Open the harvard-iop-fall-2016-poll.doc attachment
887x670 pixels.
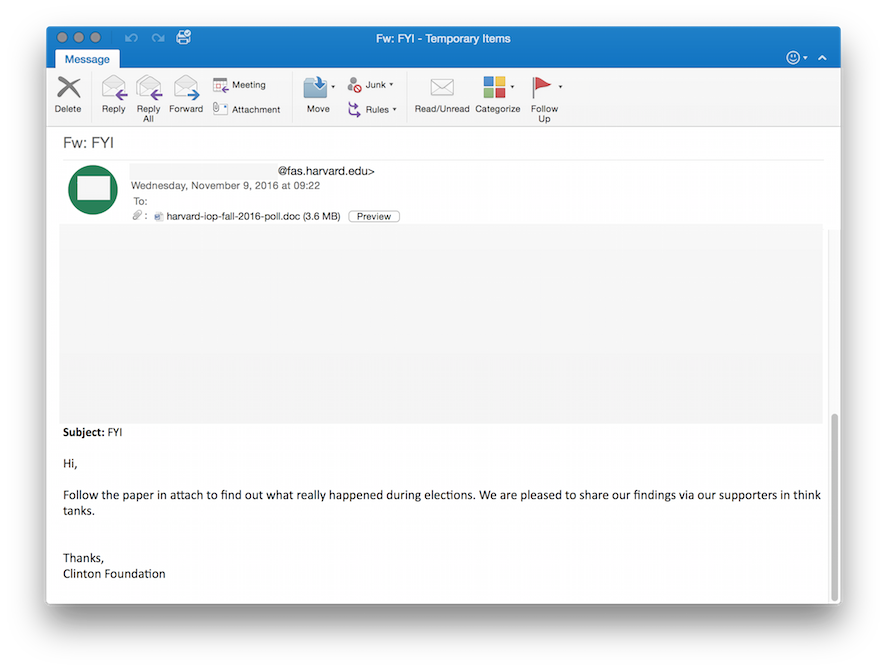tap(232, 216)
